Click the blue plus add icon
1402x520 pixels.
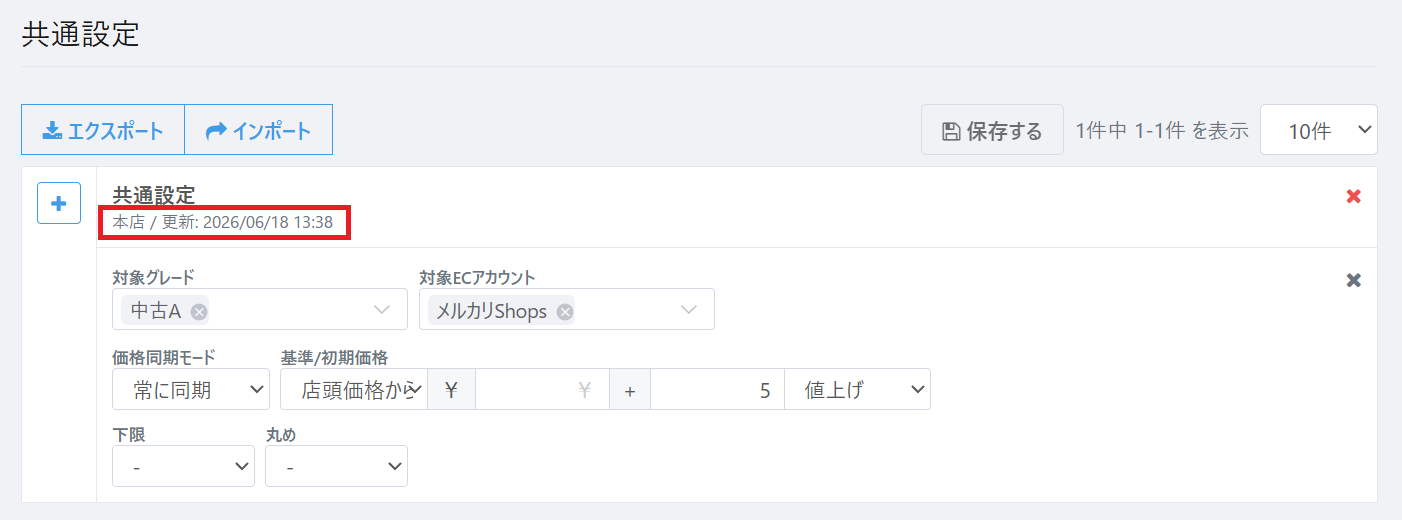pos(59,203)
